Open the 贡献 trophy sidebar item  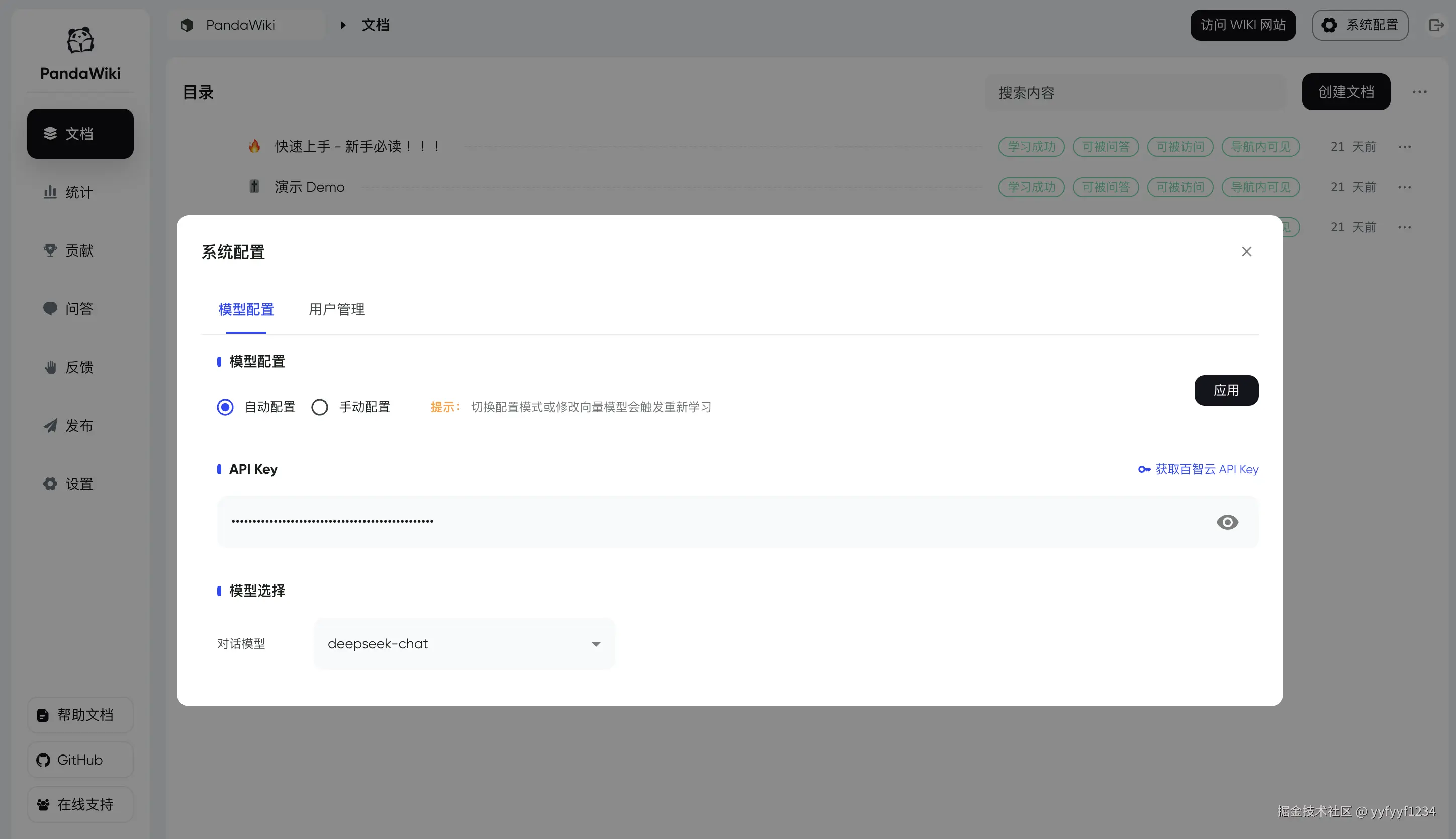(79, 250)
